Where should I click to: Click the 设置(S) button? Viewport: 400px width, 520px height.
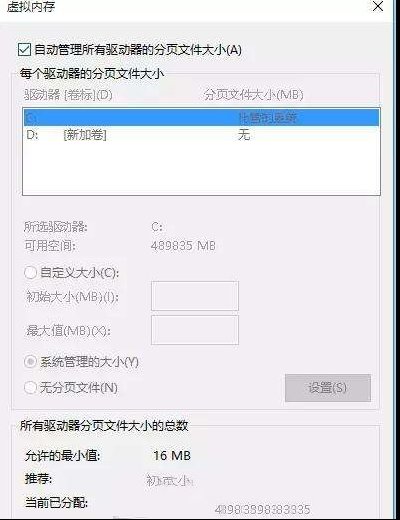click(328, 388)
